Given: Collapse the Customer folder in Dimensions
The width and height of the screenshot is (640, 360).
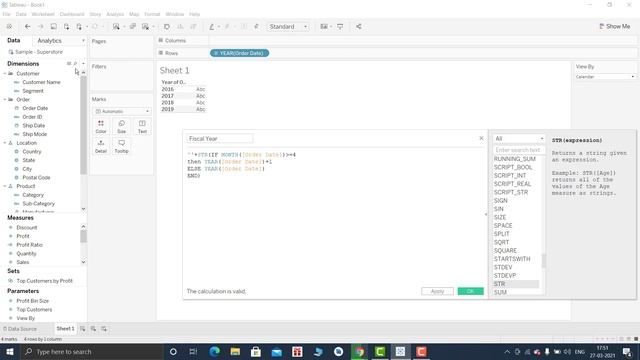Looking at the screenshot, I should tap(5, 73).
